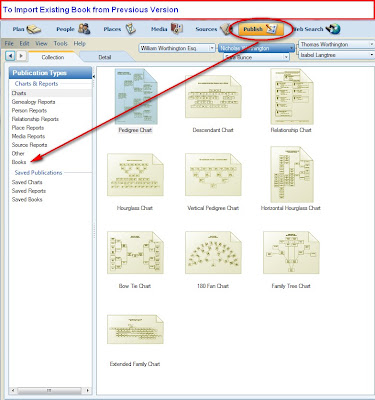This screenshot has height=400, width=375.
Task: Open the Edit menu
Action: point(24,44)
